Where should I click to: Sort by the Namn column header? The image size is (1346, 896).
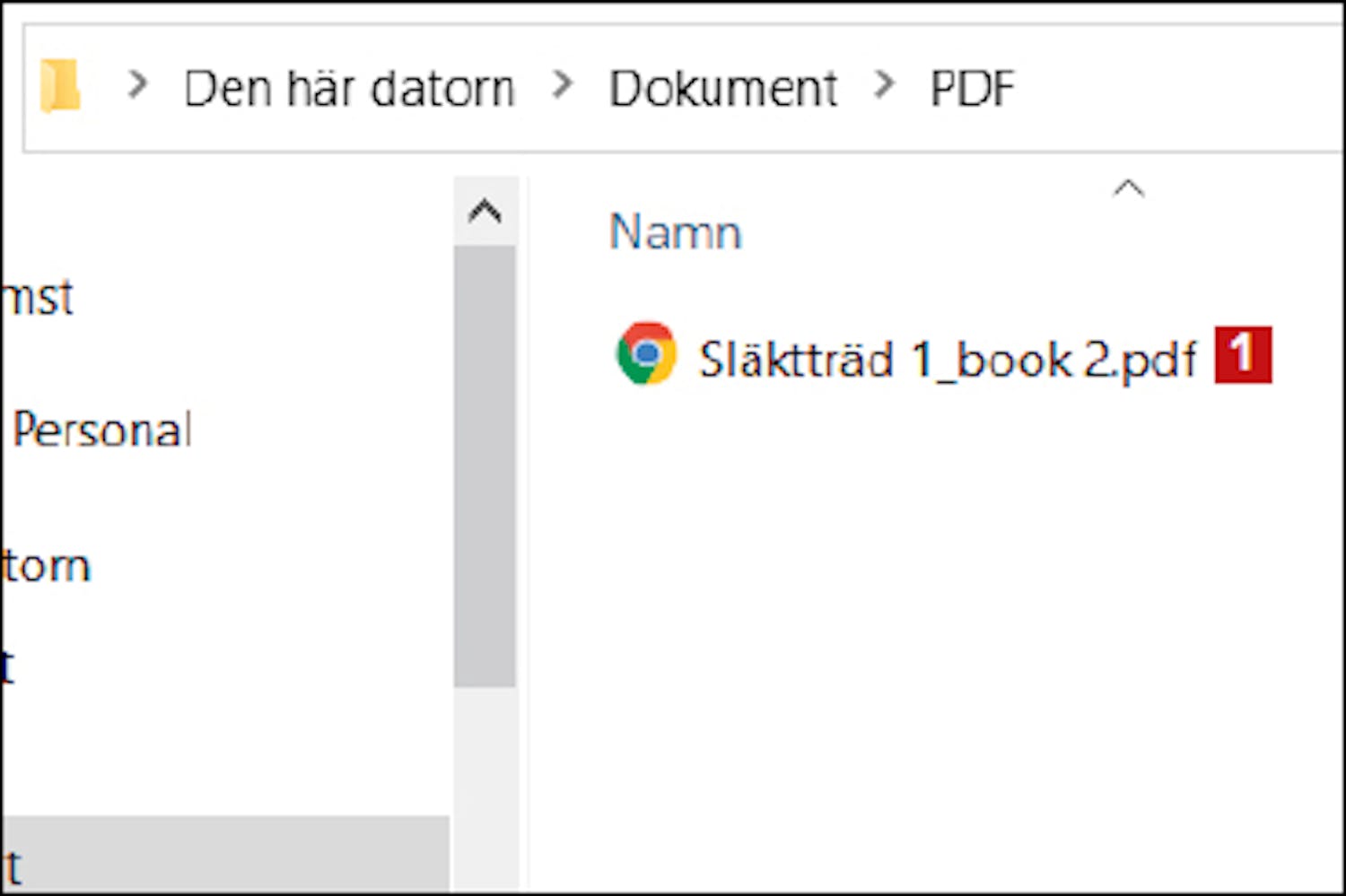tap(676, 232)
